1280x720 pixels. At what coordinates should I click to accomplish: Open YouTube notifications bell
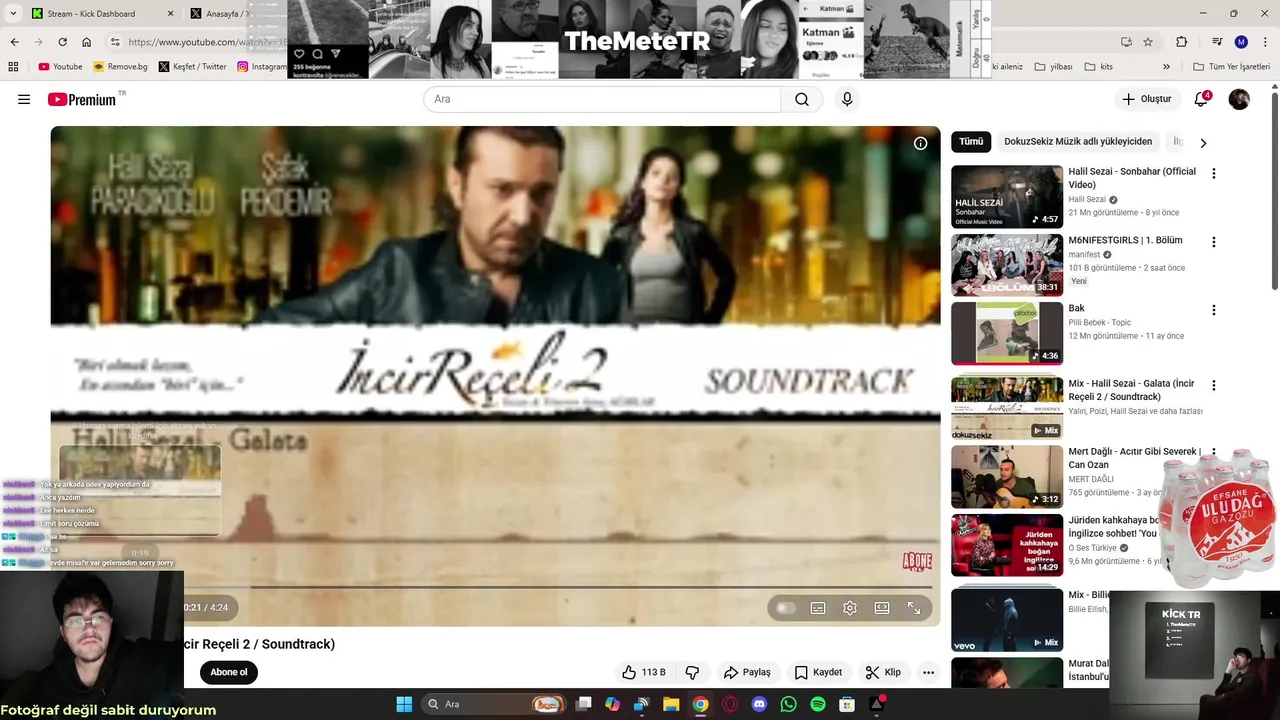(1202, 99)
